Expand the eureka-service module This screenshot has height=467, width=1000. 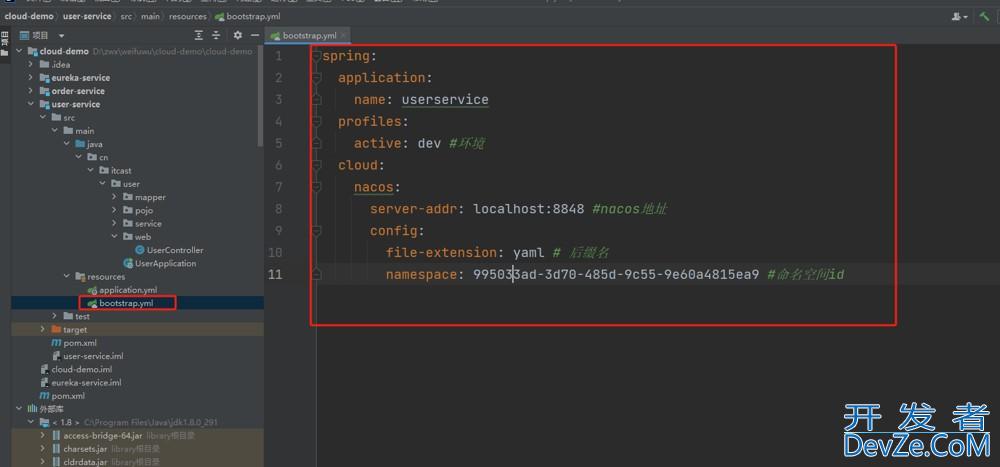tap(30, 78)
